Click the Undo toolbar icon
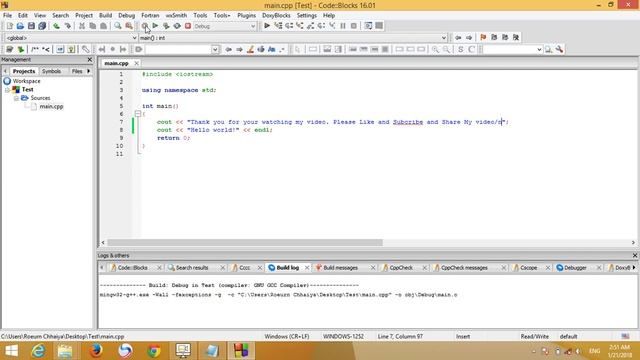 pyautogui.click(x=56, y=26)
